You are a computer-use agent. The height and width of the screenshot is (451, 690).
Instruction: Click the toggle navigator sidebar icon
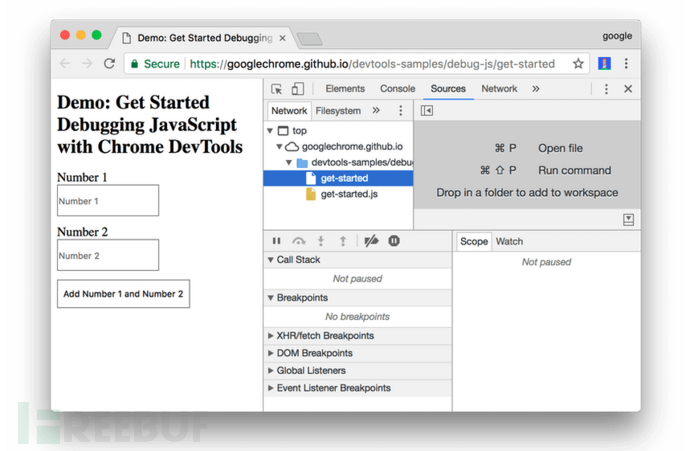point(427,111)
